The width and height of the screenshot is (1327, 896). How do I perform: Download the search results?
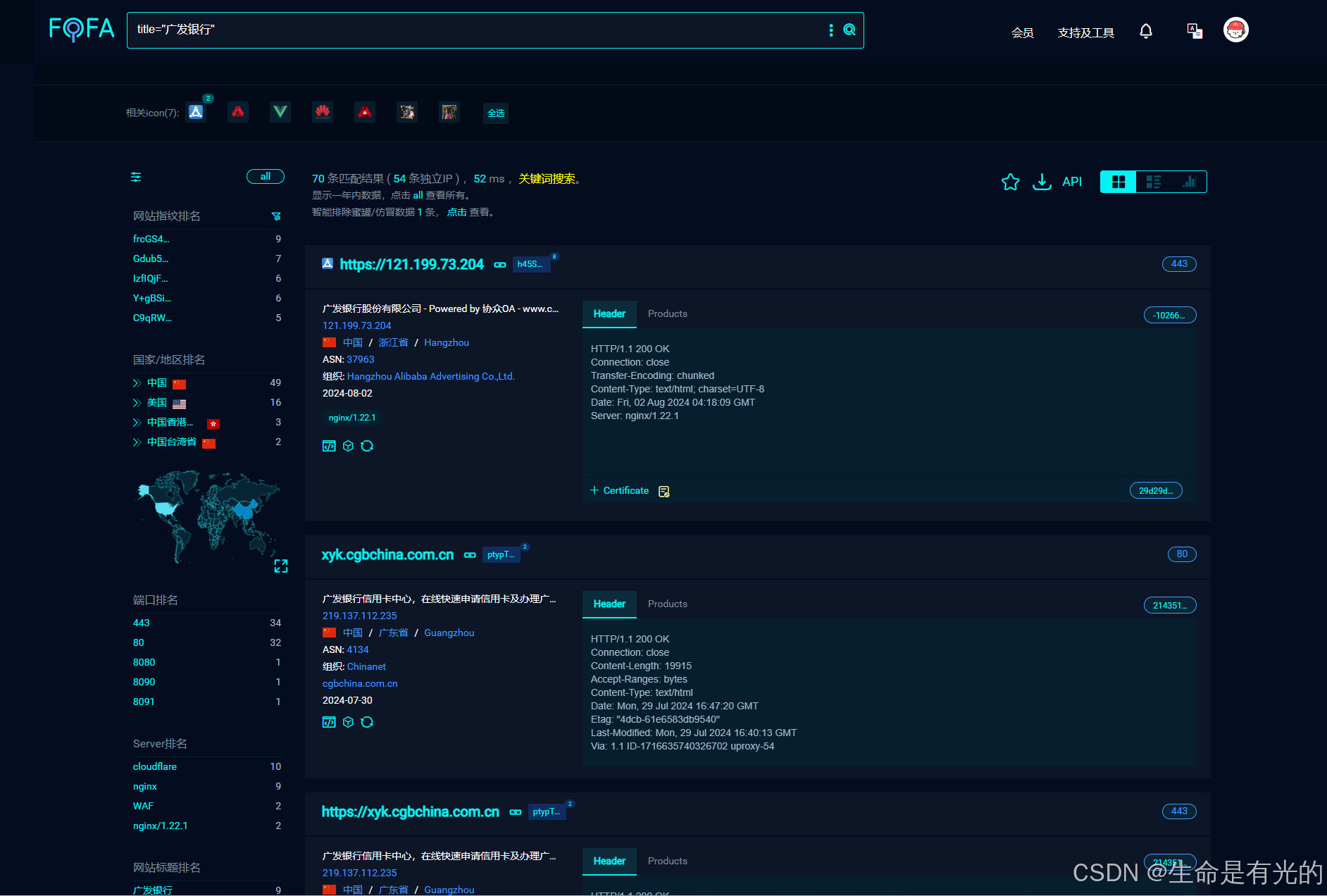tap(1042, 182)
